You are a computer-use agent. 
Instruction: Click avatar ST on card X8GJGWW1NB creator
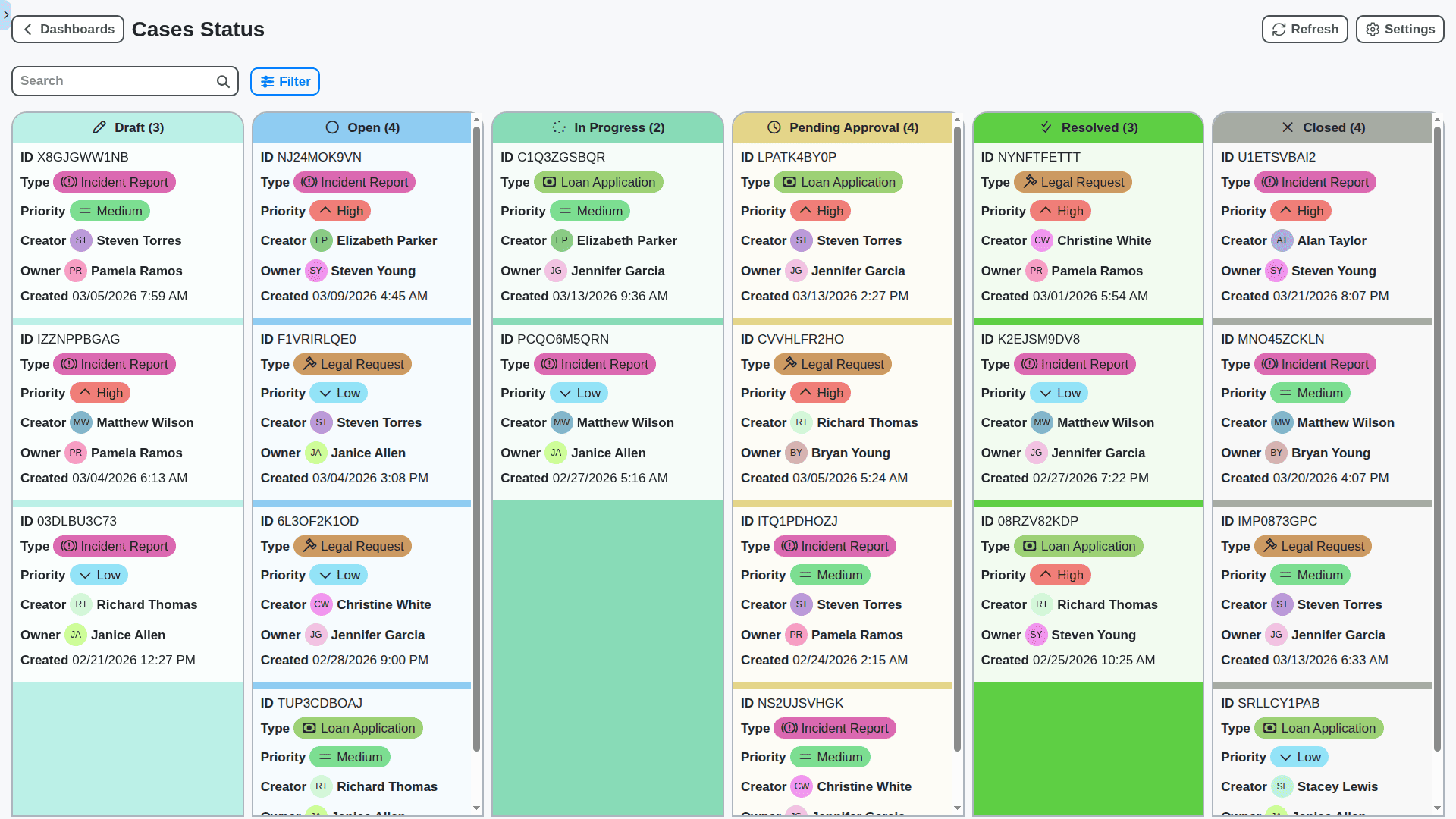(81, 240)
